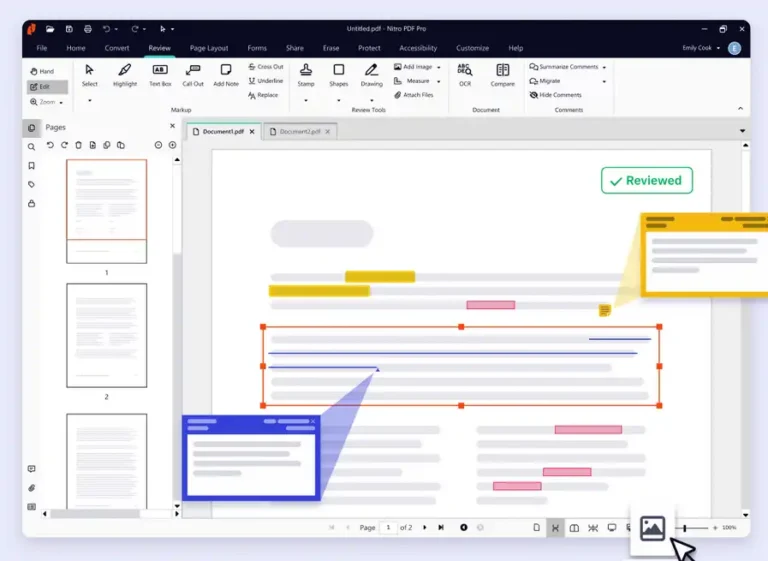
Task: Click the Reviewed stamp on page
Action: coord(647,180)
